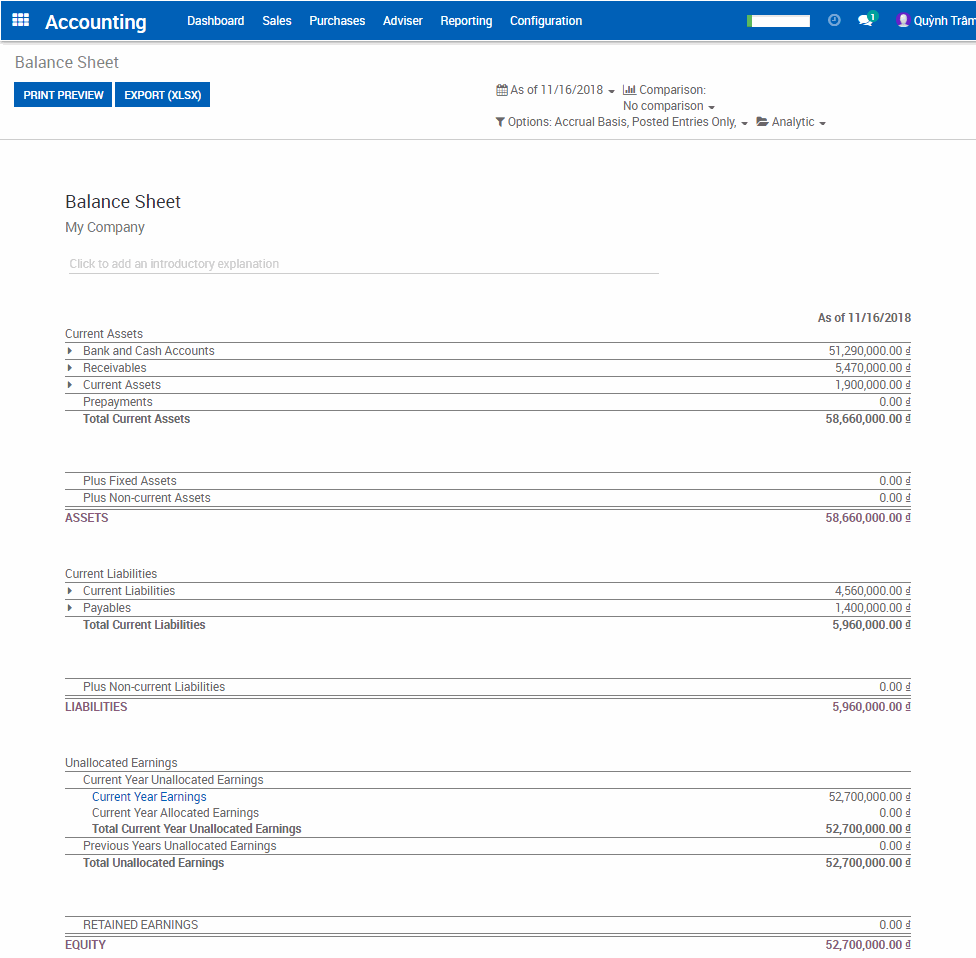Click the introductory explanation text field
This screenshot has width=976, height=958.
click(x=363, y=264)
